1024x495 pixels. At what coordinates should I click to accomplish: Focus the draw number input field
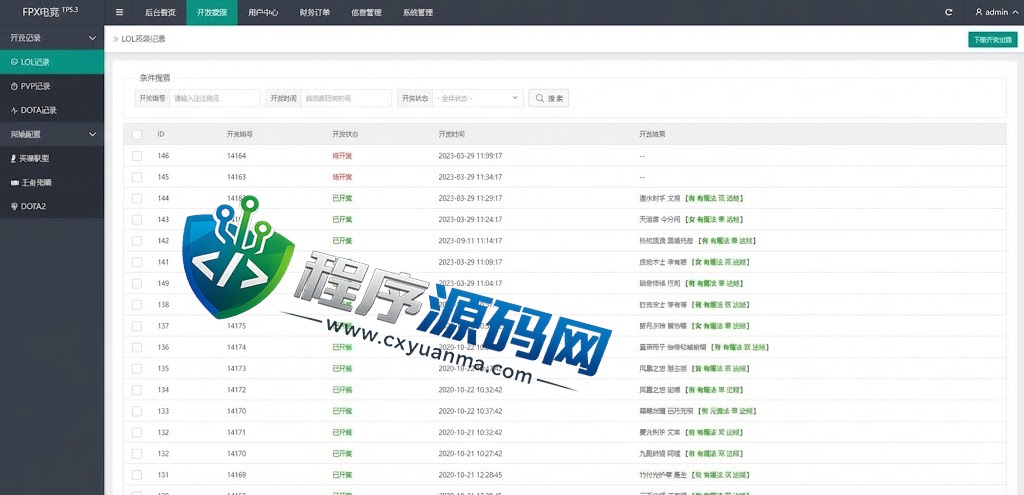tap(215, 99)
